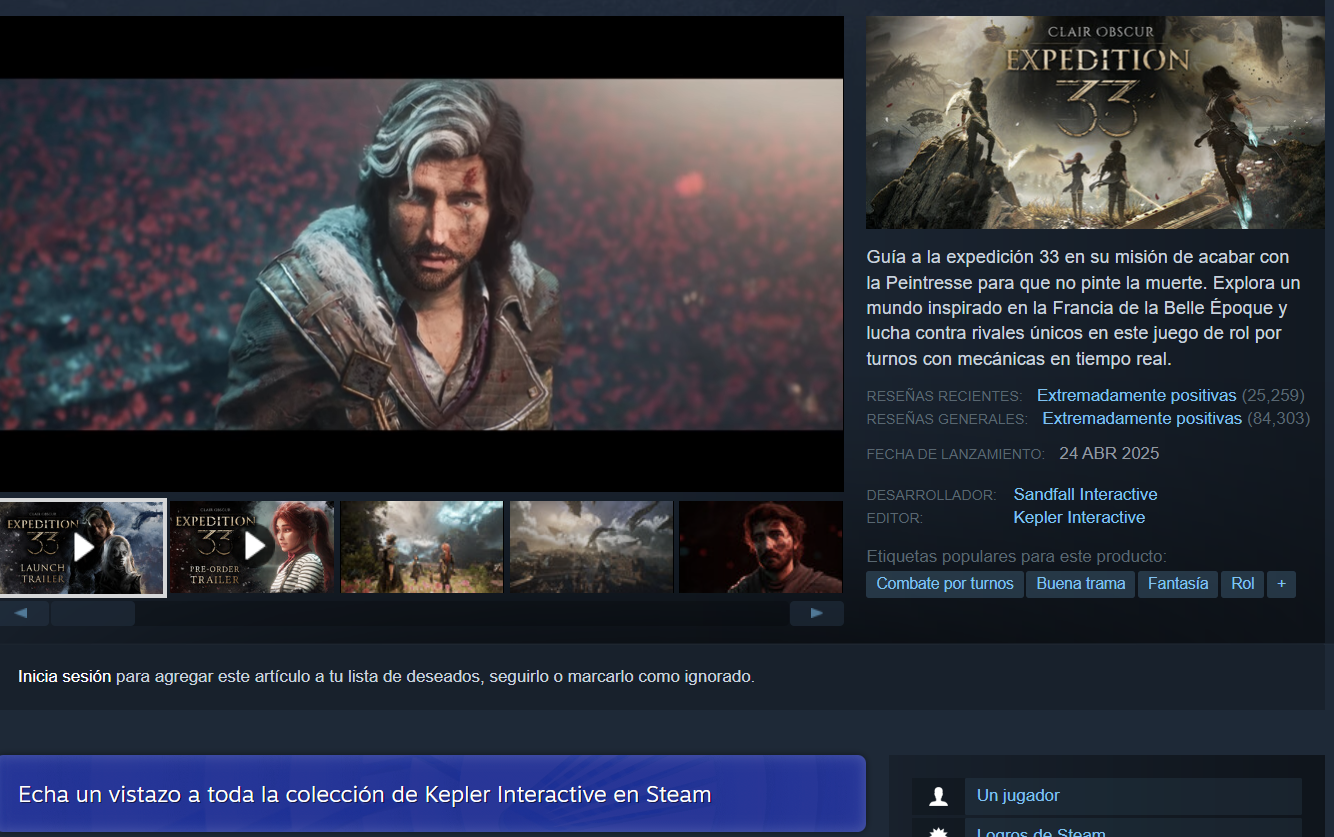This screenshot has width=1334, height=837.
Task: Click the game description paragraph
Action: [1084, 308]
